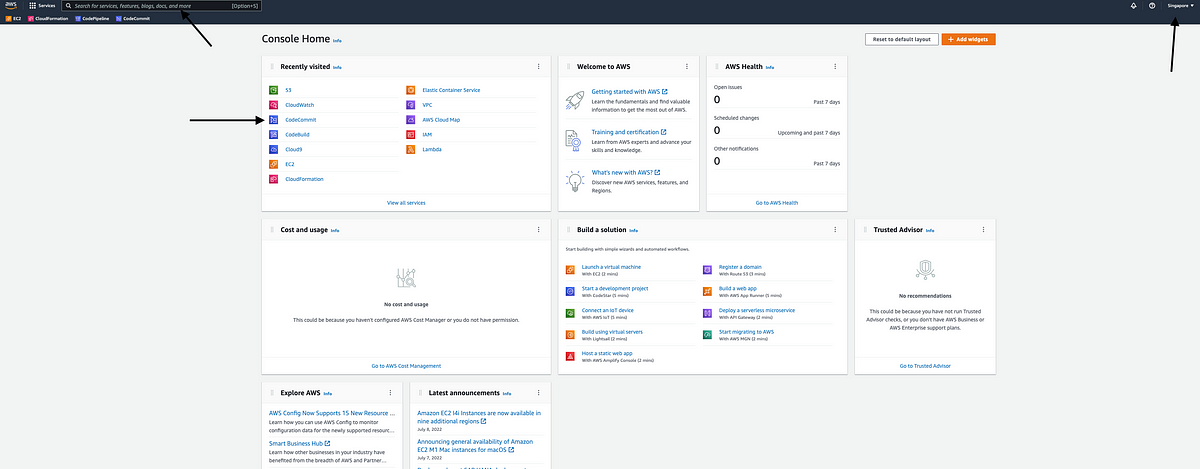The image size is (1200, 469).
Task: Grab the Recently visited drag handle
Action: (x=272, y=67)
